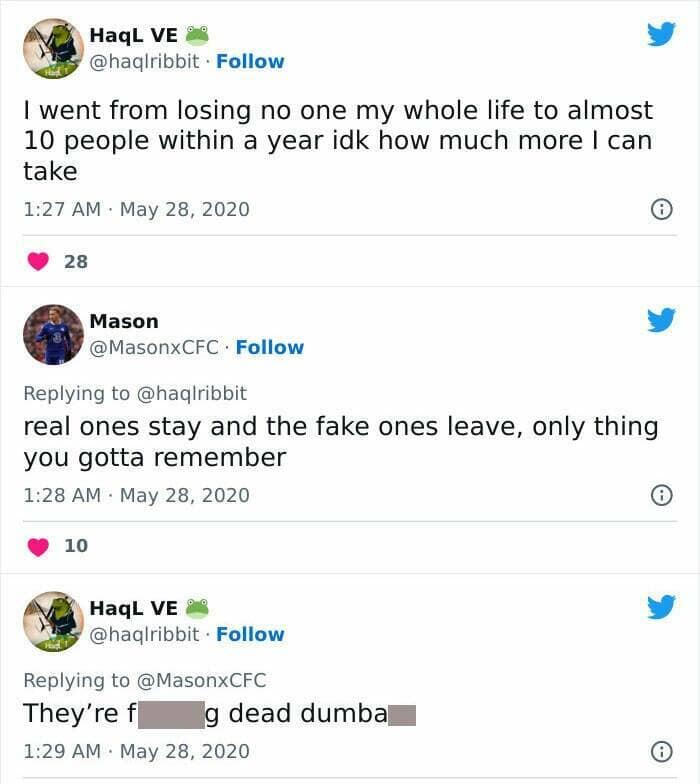Follow @haqlribbit on the last tweet
700x784 pixels.
click(250, 634)
